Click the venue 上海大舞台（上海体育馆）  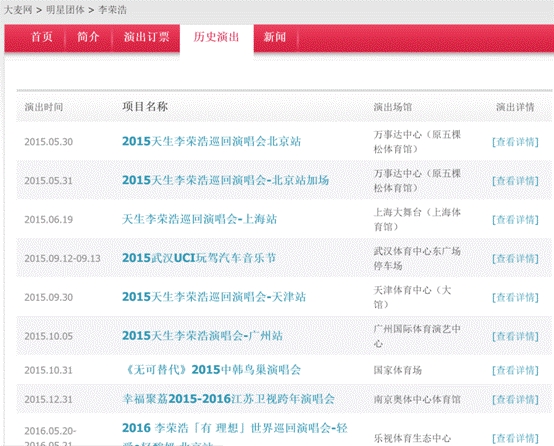(417, 219)
